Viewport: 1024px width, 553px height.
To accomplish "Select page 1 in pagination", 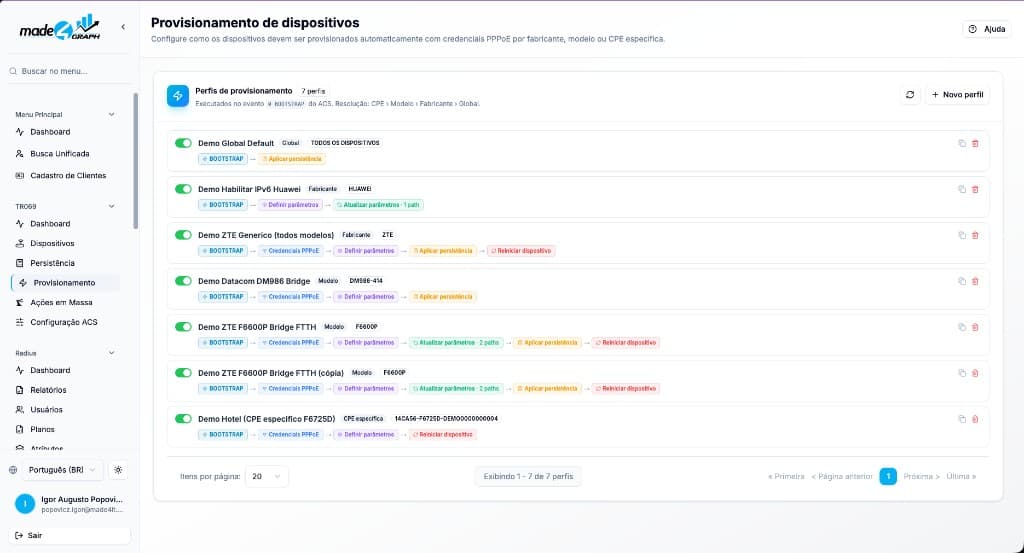I will click(888, 477).
